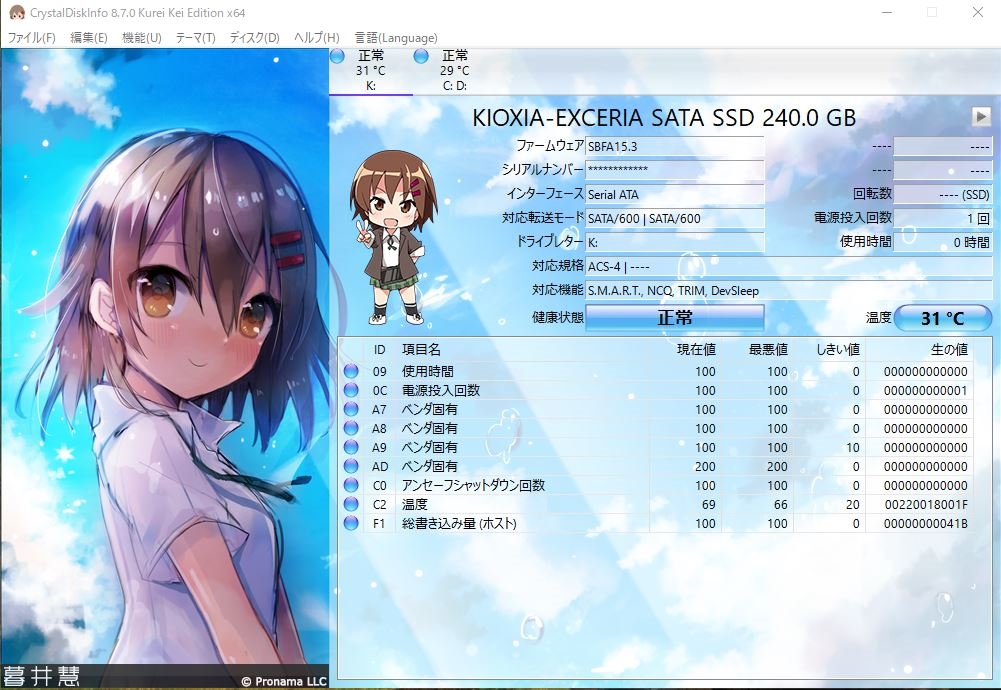Click status orb of attribute 0C

[350, 390]
